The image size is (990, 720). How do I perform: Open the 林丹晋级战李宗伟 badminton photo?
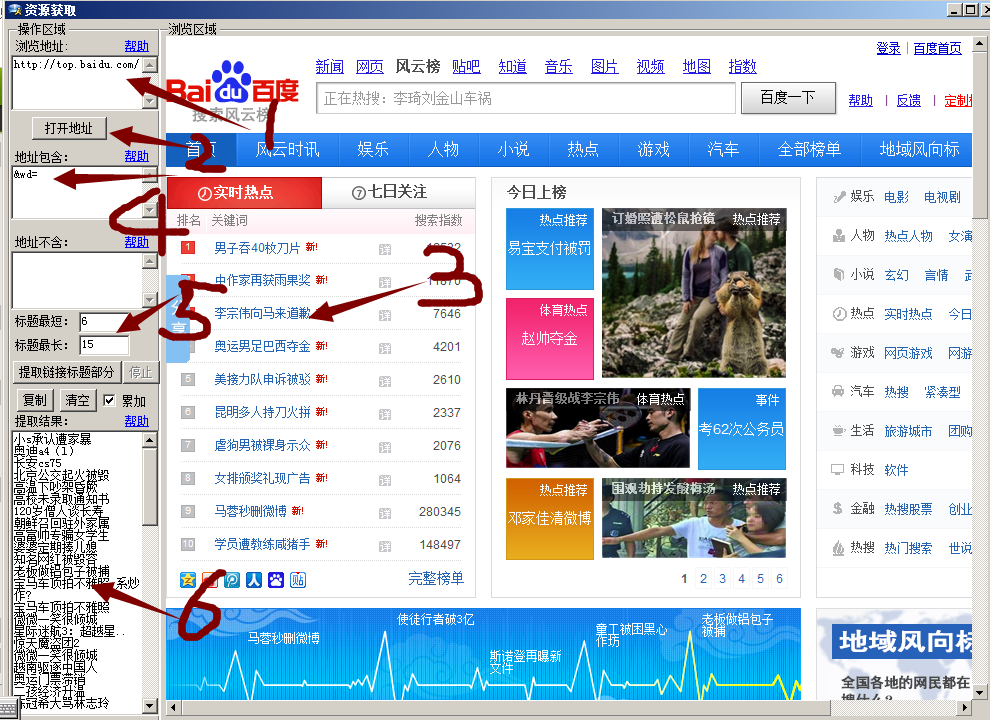[599, 428]
